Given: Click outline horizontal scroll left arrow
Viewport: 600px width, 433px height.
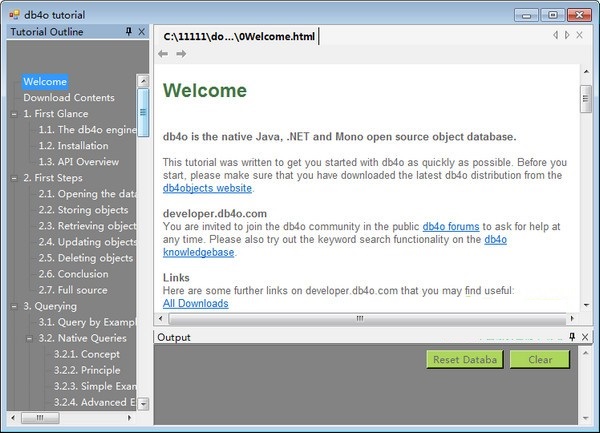Looking at the screenshot, I should click(13, 417).
